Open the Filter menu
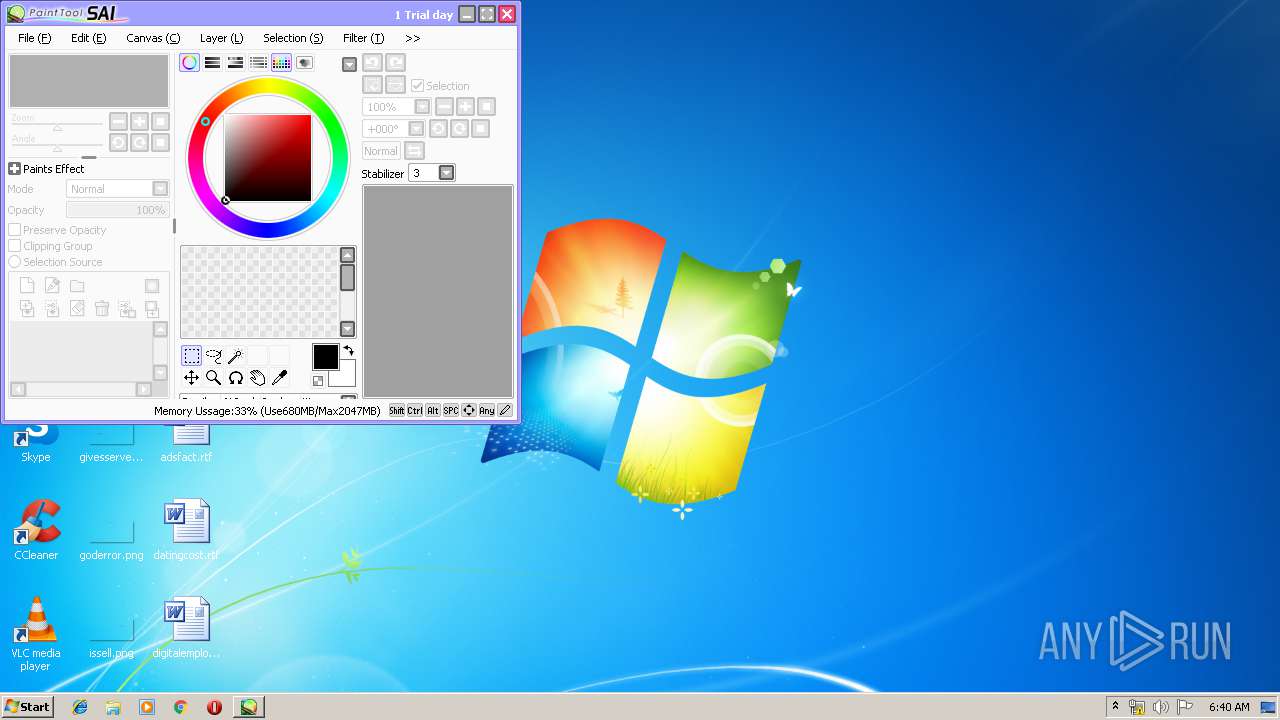Image resolution: width=1280 pixels, height=720 pixels. (363, 38)
